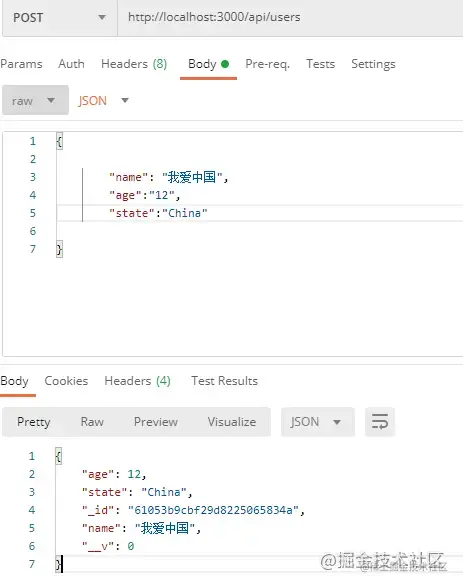Open the Pre-req. tab
Image resolution: width=463 pixels, height=588 pixels.
coord(267,64)
